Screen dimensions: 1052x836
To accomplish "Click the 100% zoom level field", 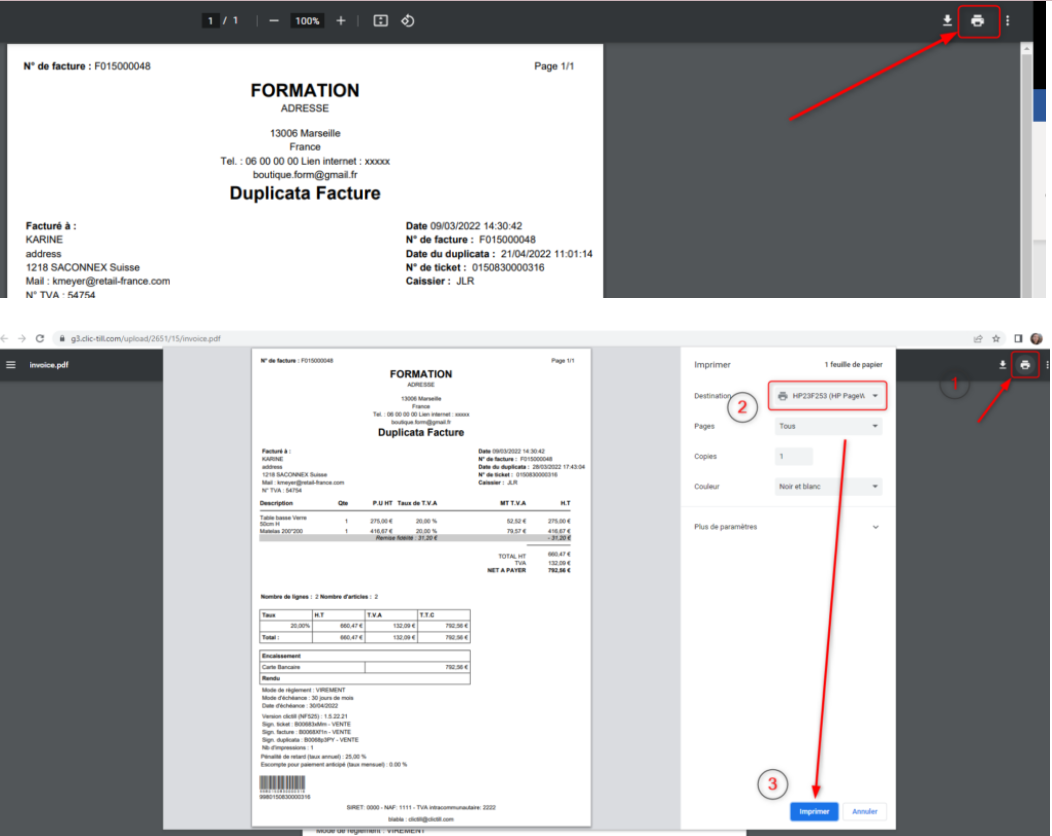I will pyautogui.click(x=307, y=21).
